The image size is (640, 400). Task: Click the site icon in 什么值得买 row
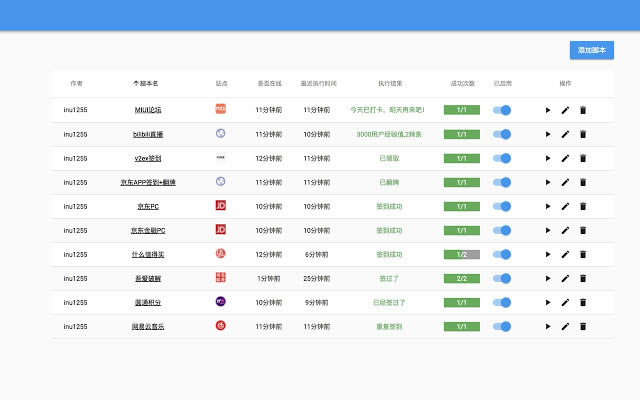tap(220, 253)
